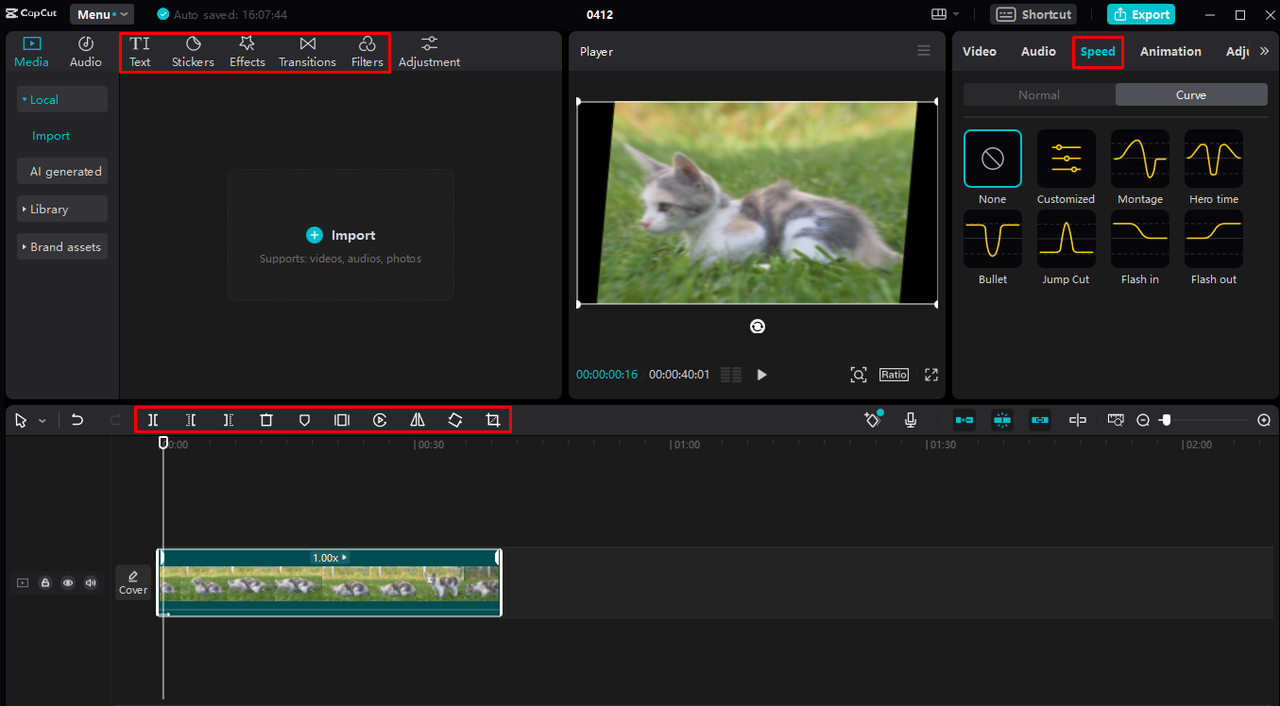Select the kitten video clip on timeline

coord(329,582)
